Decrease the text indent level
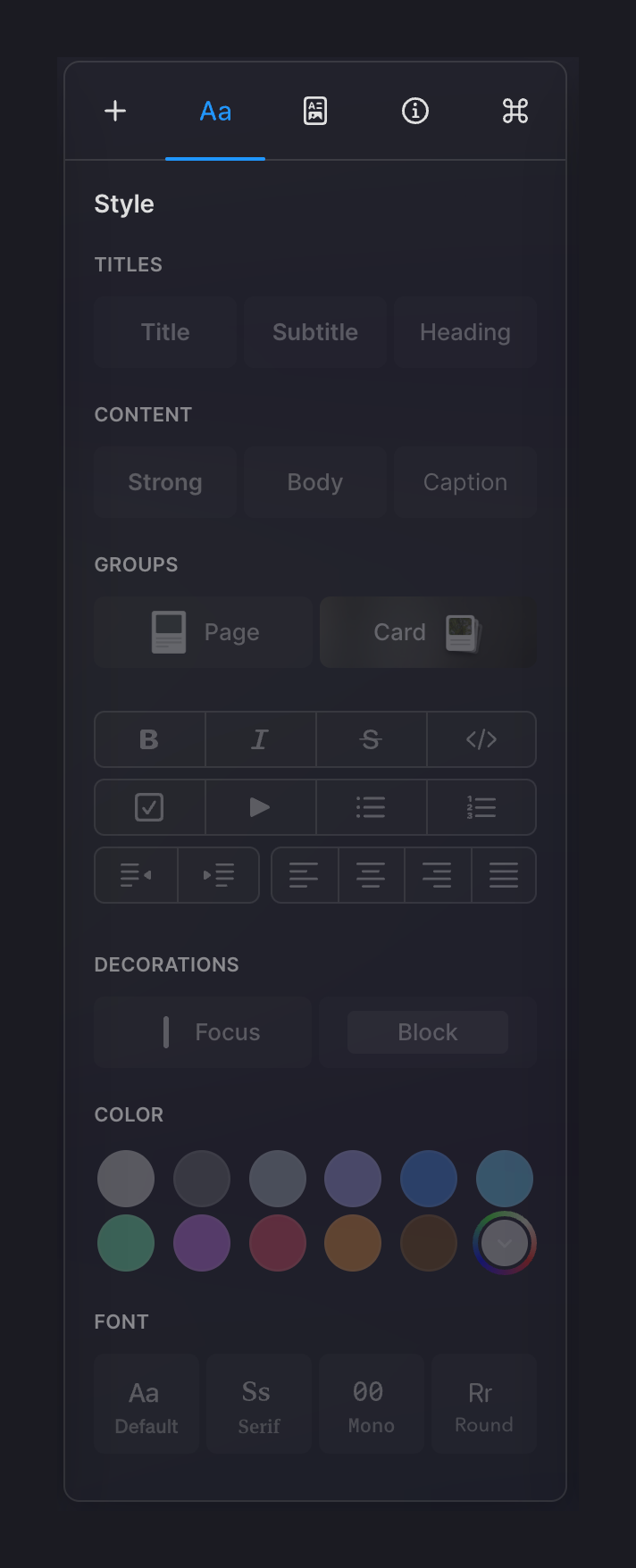 (x=136, y=875)
